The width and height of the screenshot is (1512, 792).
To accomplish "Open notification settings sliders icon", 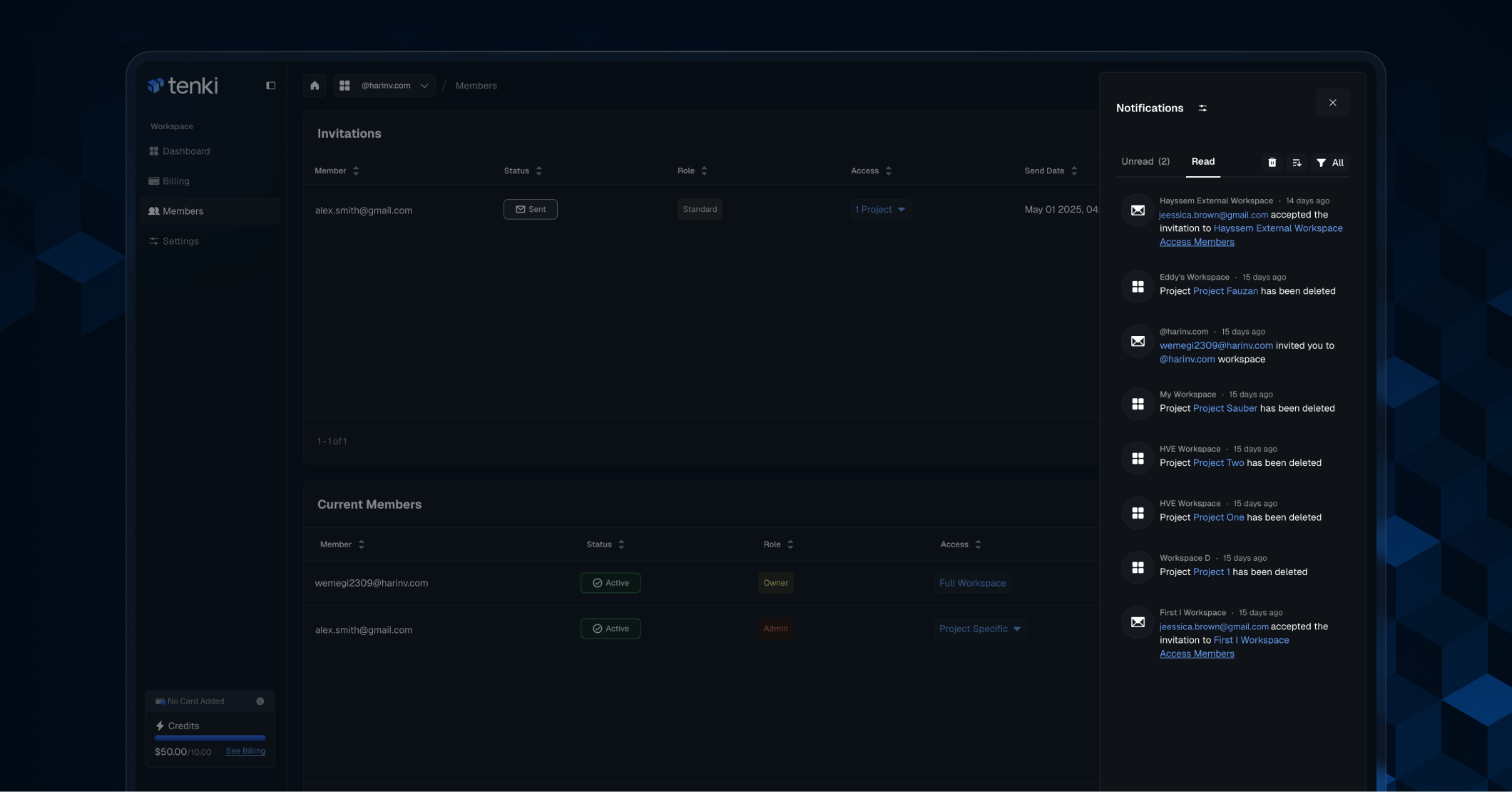I will pos(1202,108).
